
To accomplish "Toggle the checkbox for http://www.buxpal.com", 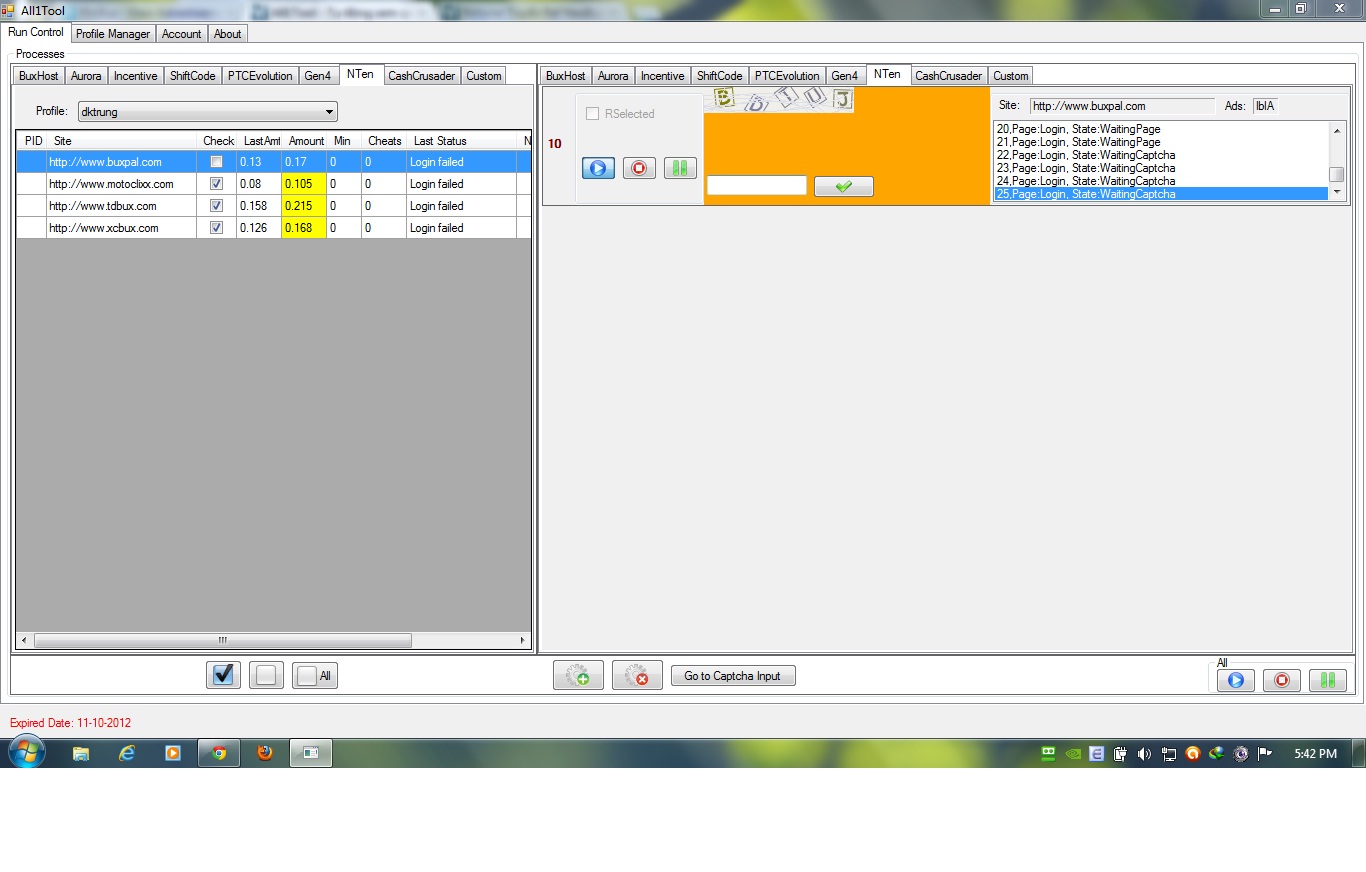I will click(x=216, y=162).
